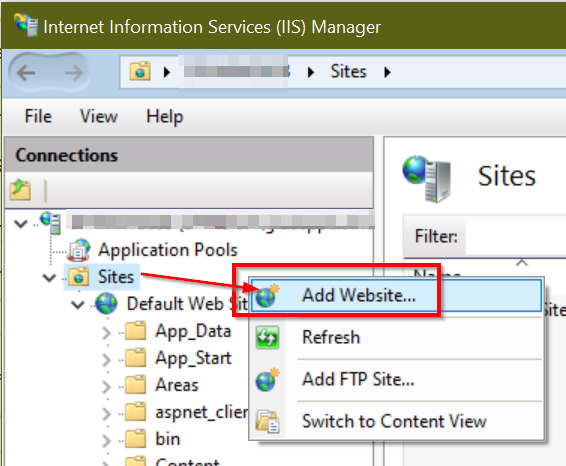Click the Connections toolbar connect icon
566x466 pixels.
pos(20,190)
